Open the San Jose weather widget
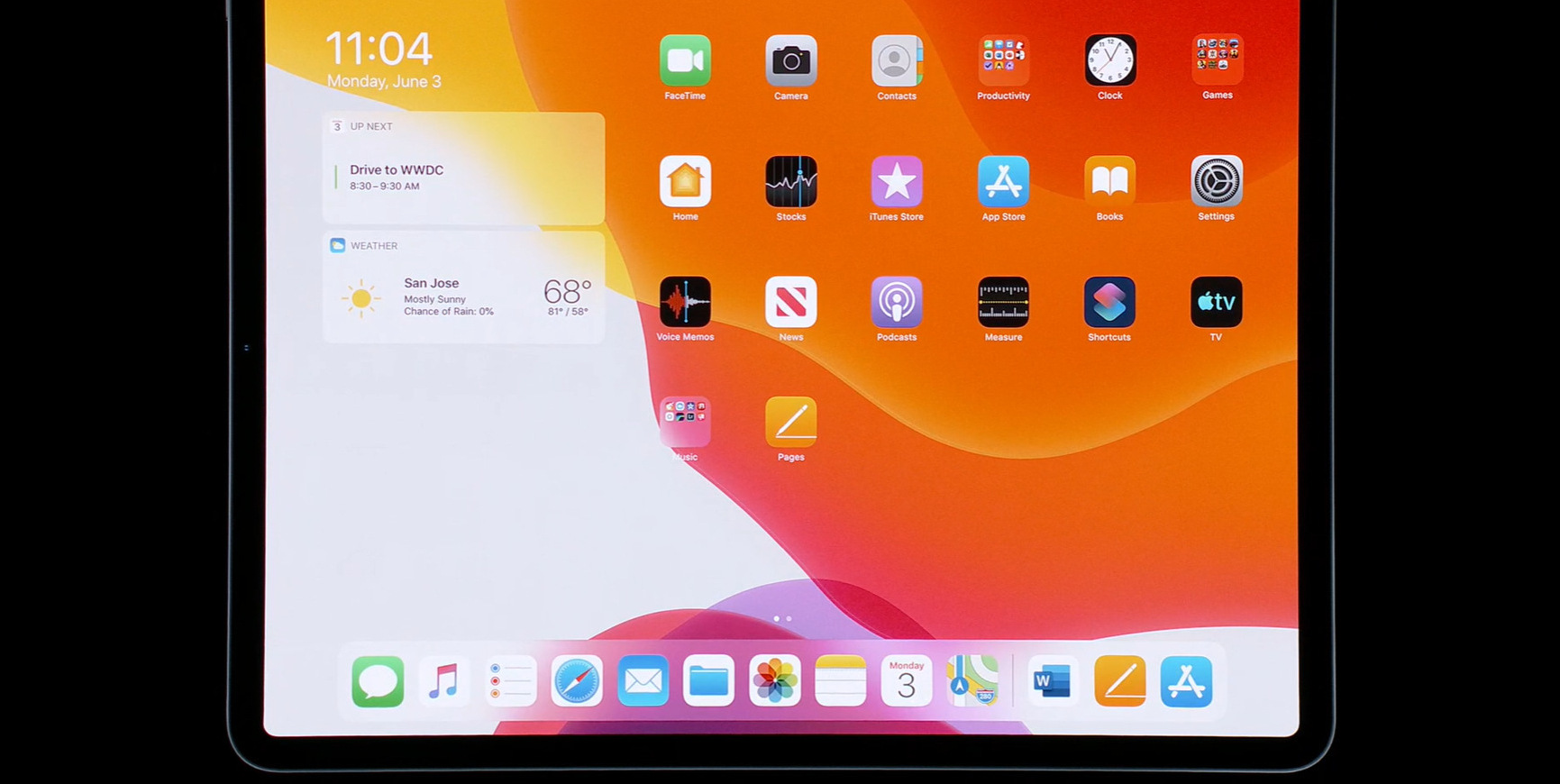Screen dimensions: 1560x784 (x=463, y=287)
